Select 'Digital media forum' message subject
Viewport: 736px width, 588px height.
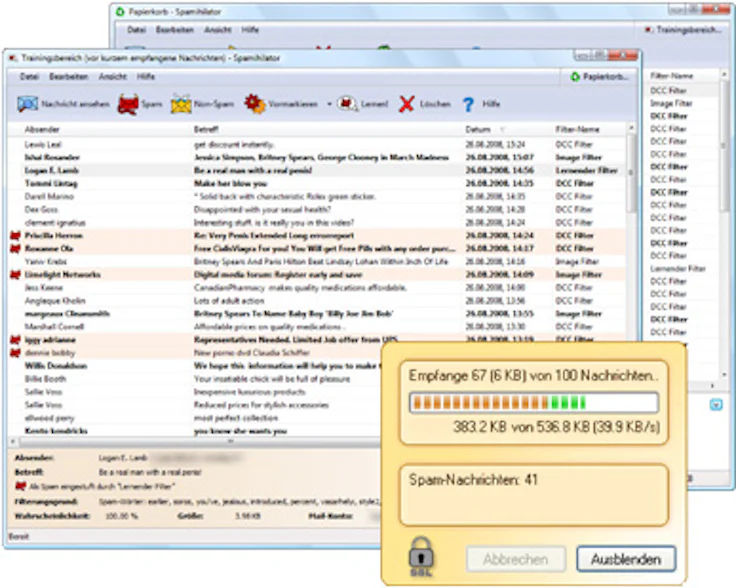pyautogui.click(x=278, y=275)
